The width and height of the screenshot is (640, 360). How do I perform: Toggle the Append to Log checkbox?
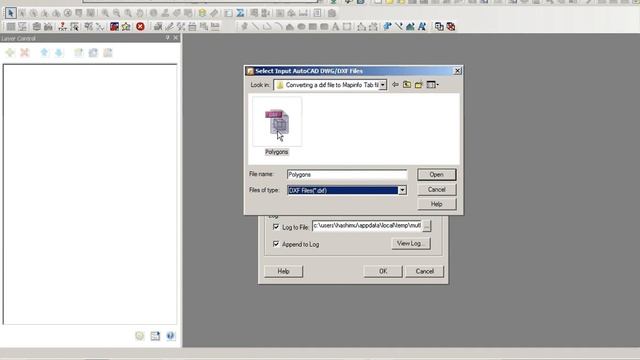(x=276, y=244)
